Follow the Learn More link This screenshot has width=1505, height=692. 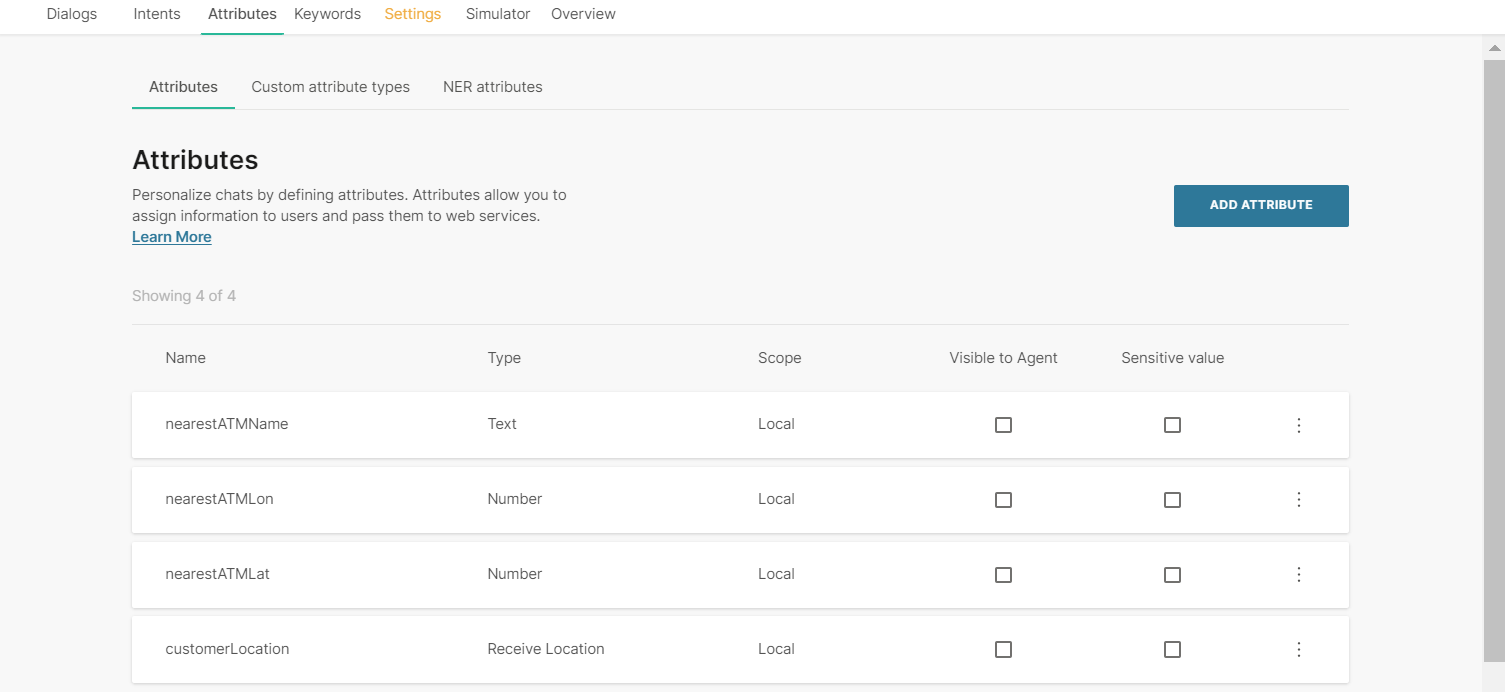172,237
